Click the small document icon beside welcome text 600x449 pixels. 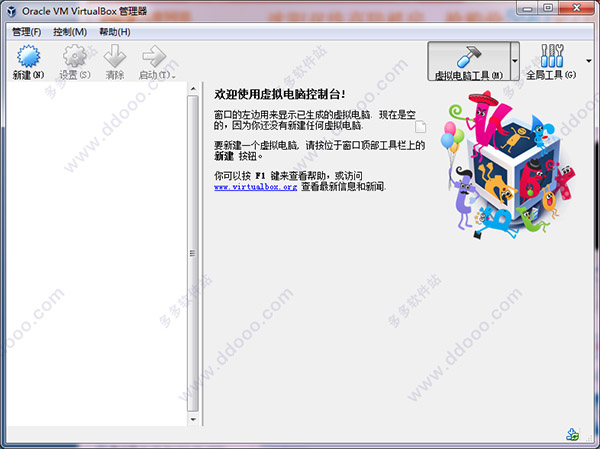click(x=420, y=126)
